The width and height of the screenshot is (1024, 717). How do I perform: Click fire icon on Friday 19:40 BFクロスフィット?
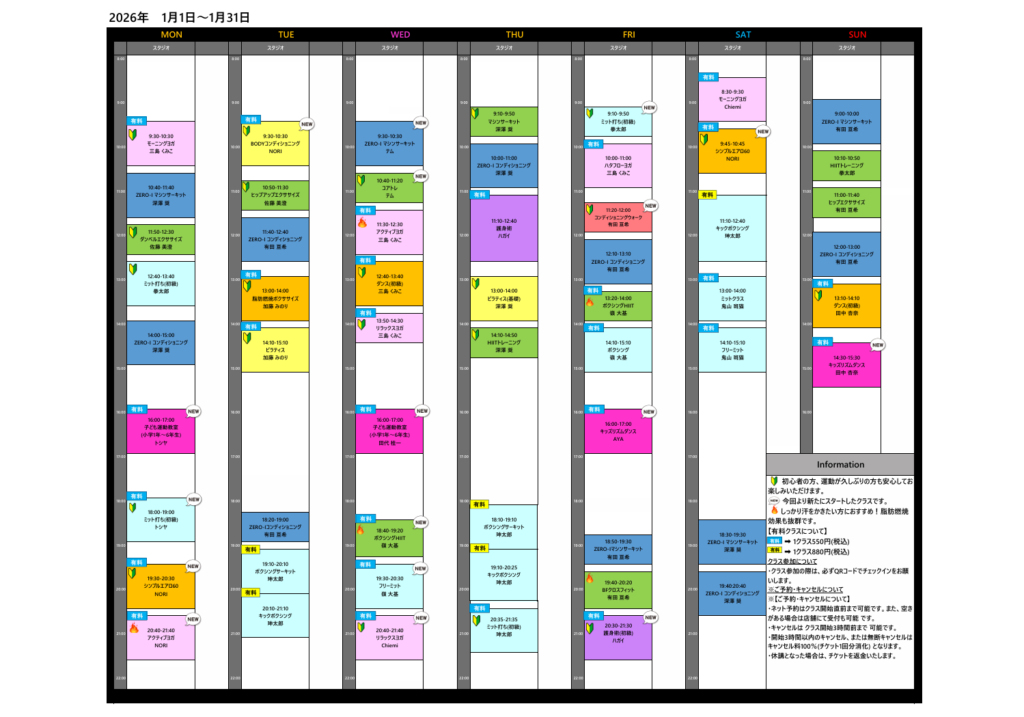(x=590, y=579)
